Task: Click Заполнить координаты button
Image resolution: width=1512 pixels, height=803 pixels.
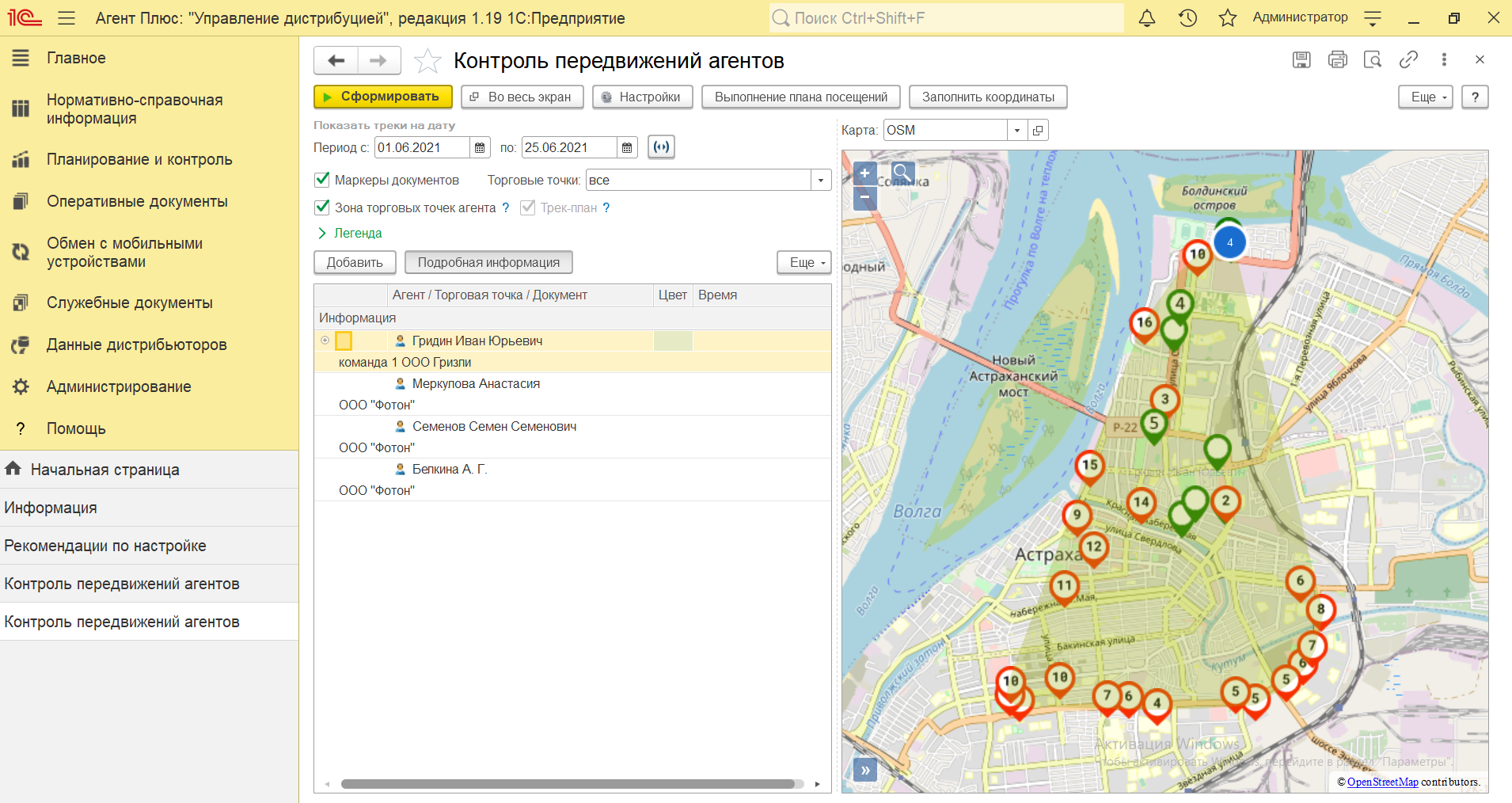Action: pyautogui.click(x=988, y=97)
